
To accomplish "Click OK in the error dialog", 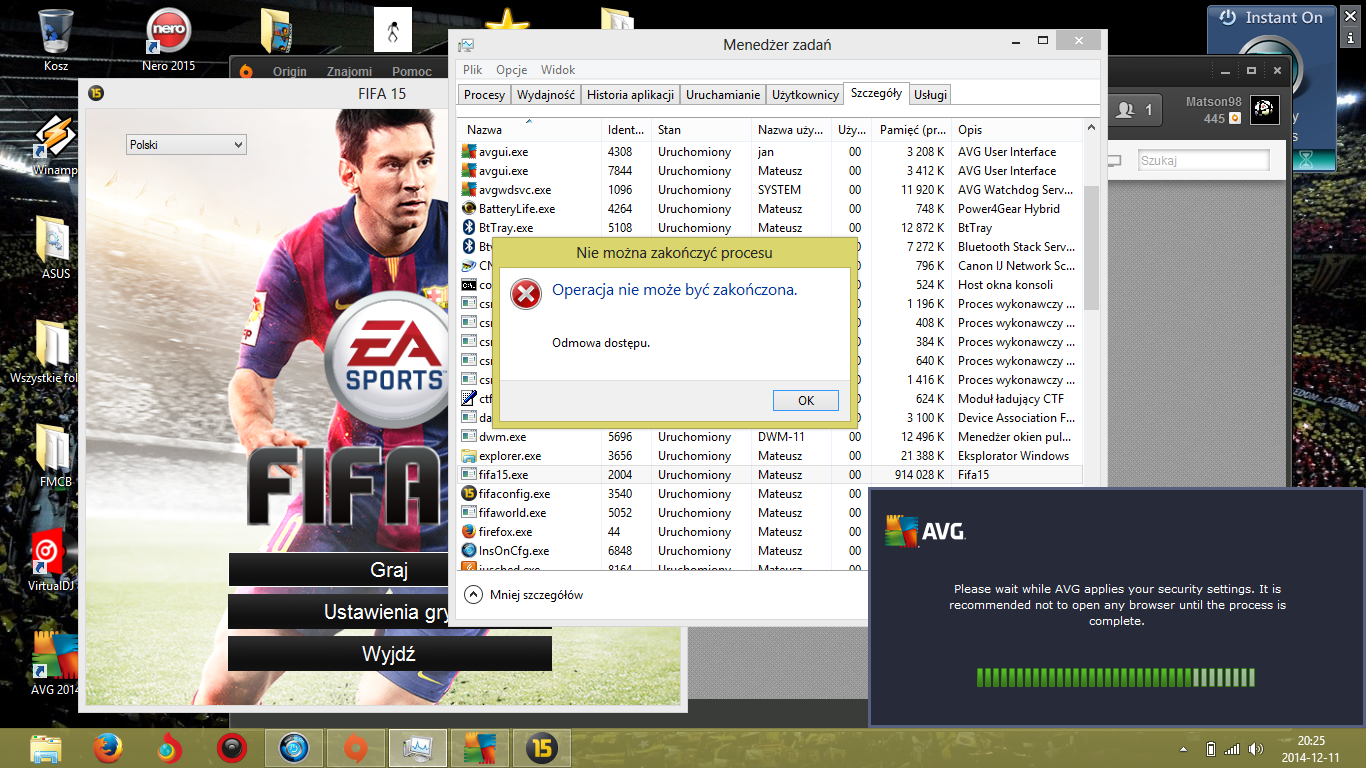I will 806,400.
